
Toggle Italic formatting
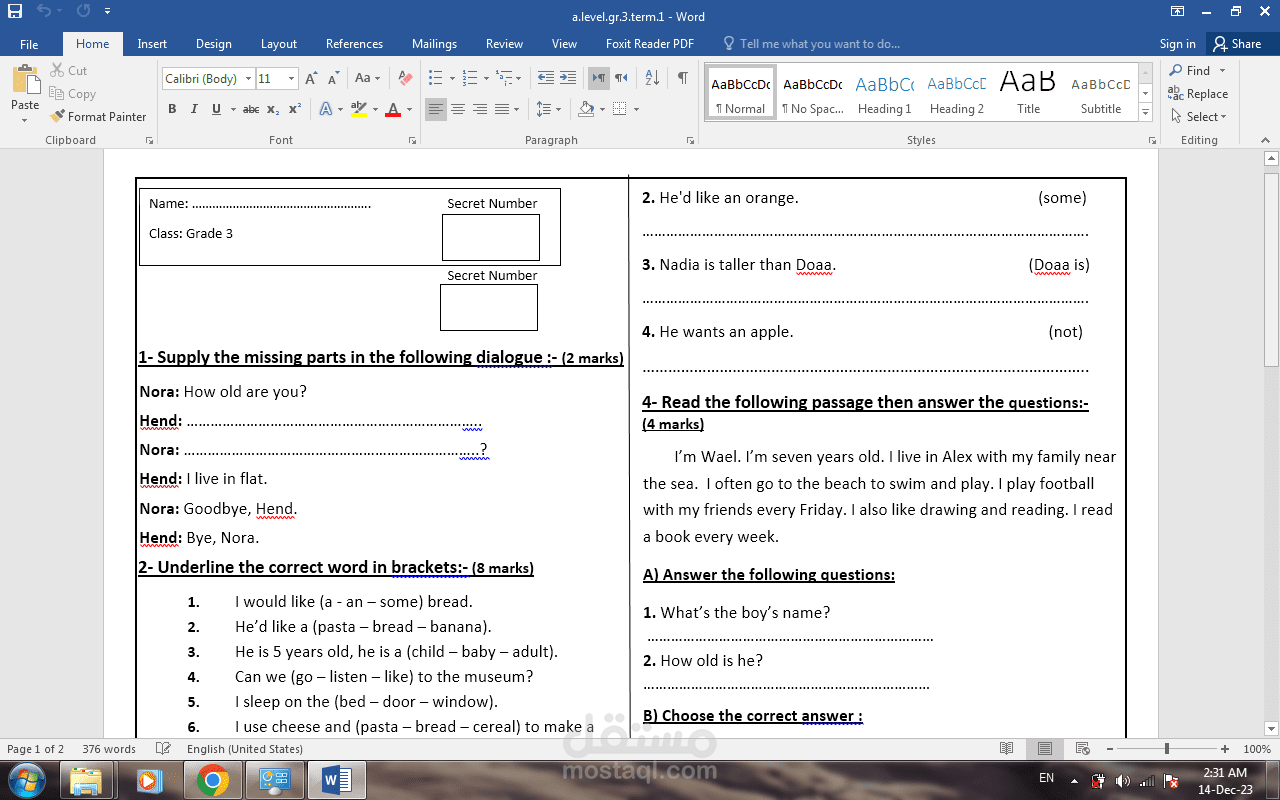[194, 109]
